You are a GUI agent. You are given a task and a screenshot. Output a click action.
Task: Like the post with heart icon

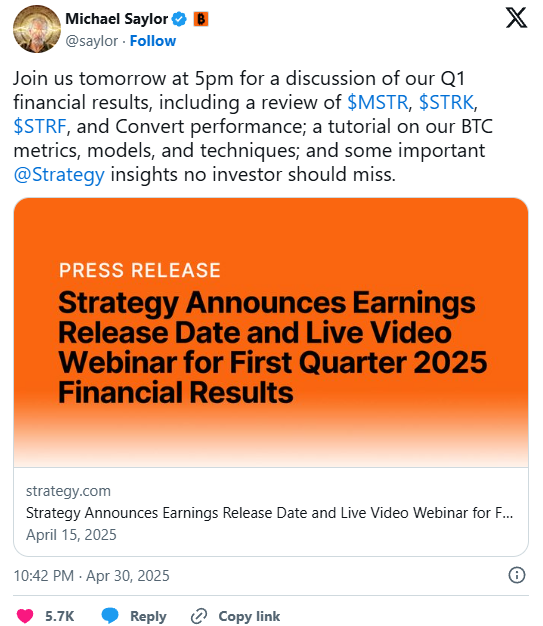point(25,616)
